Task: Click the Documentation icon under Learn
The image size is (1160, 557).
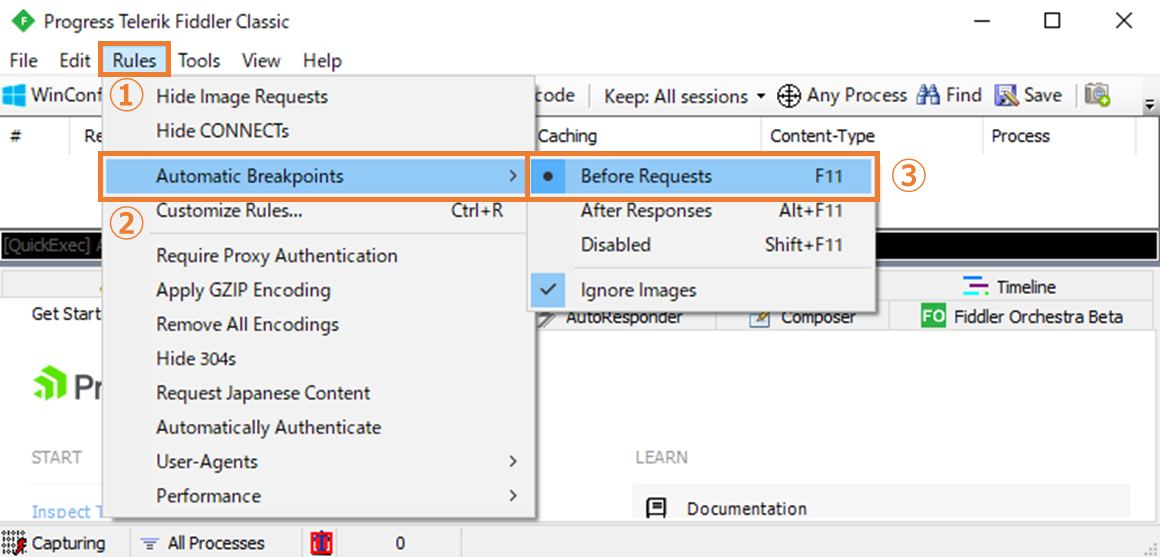Action: pyautogui.click(x=656, y=508)
